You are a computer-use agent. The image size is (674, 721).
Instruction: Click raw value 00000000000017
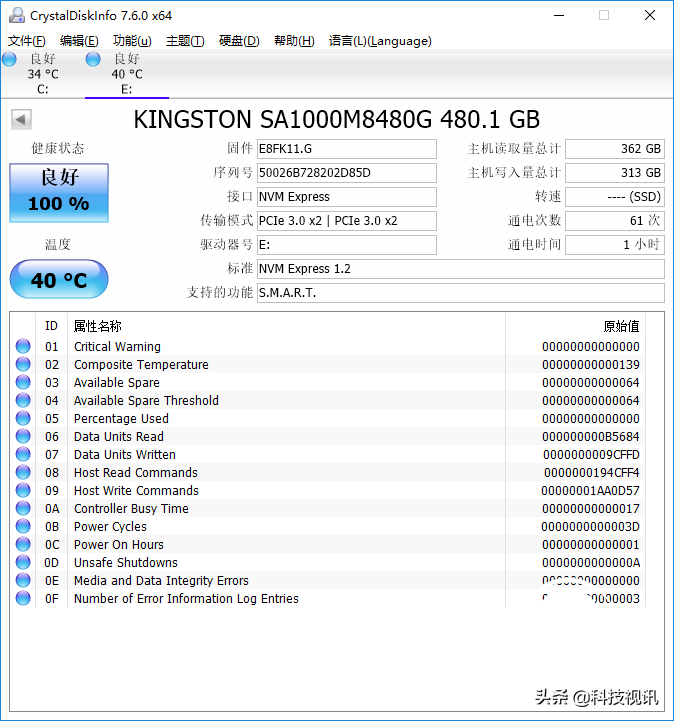click(591, 509)
